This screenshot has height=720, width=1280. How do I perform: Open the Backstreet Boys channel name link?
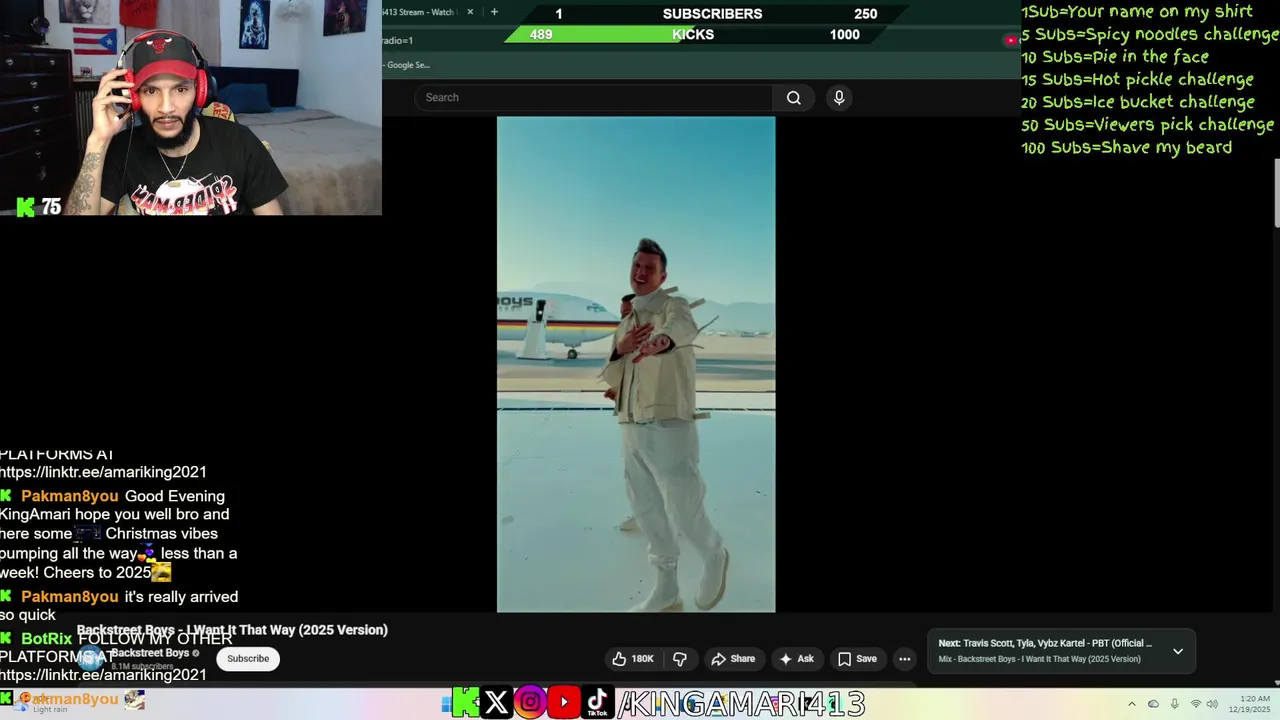pos(150,653)
